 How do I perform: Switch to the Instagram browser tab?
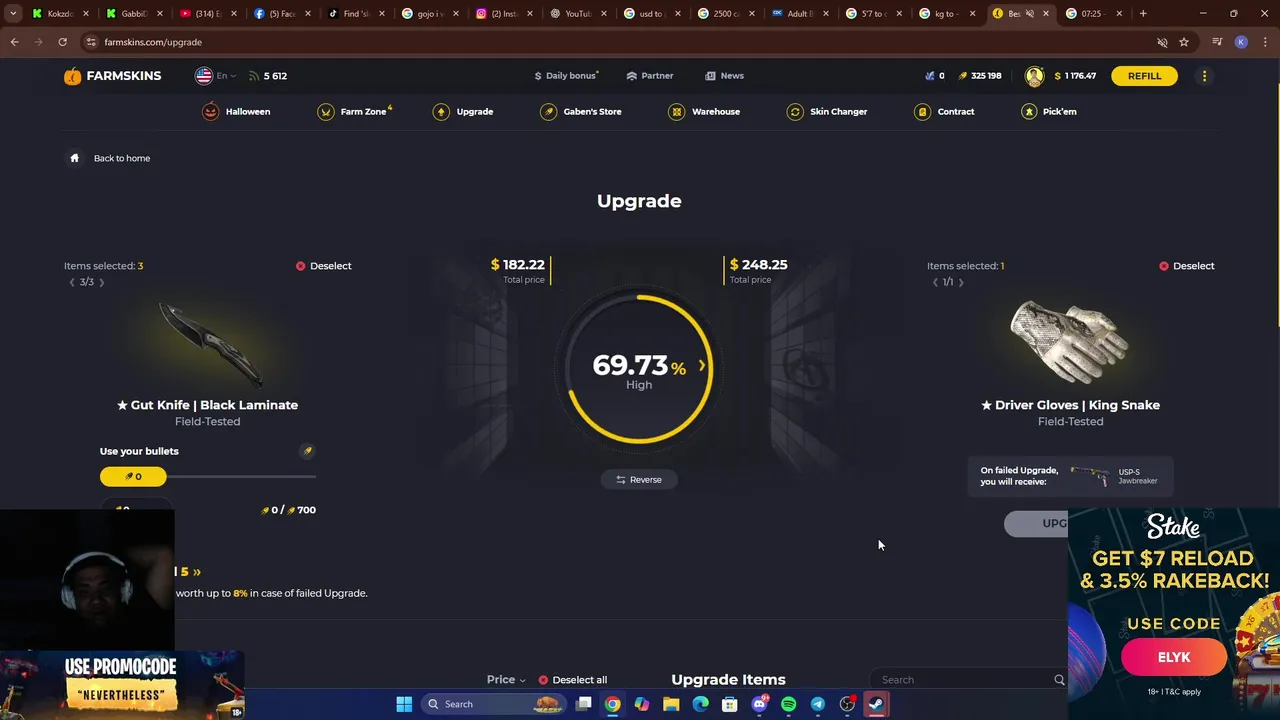tap(504, 14)
